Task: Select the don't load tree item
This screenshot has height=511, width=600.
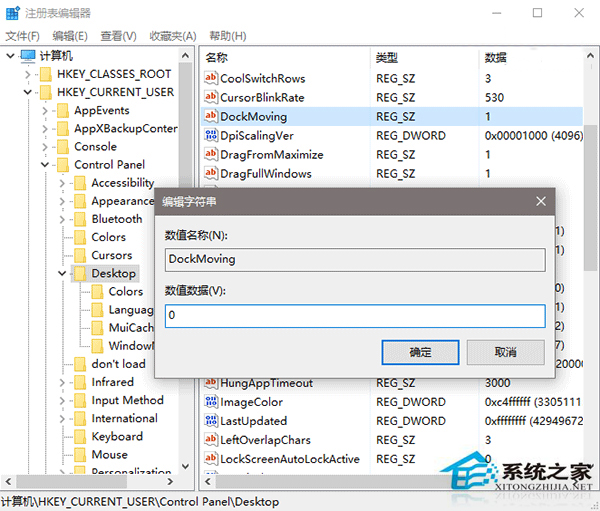Action: point(118,364)
